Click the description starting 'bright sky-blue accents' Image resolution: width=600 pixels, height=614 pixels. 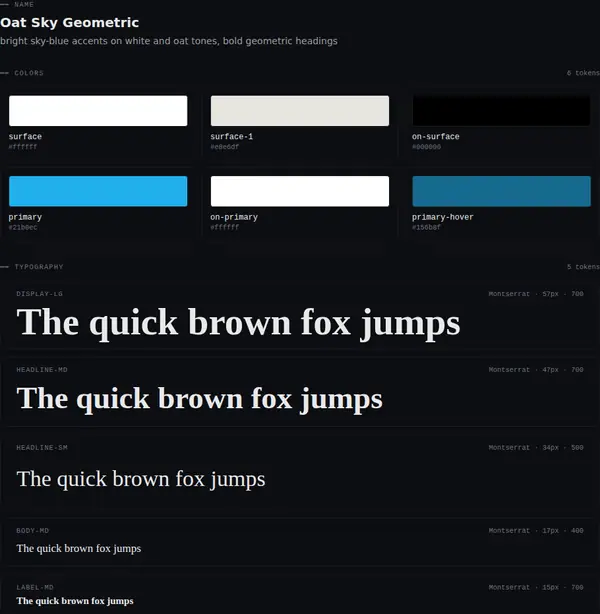(x=168, y=41)
